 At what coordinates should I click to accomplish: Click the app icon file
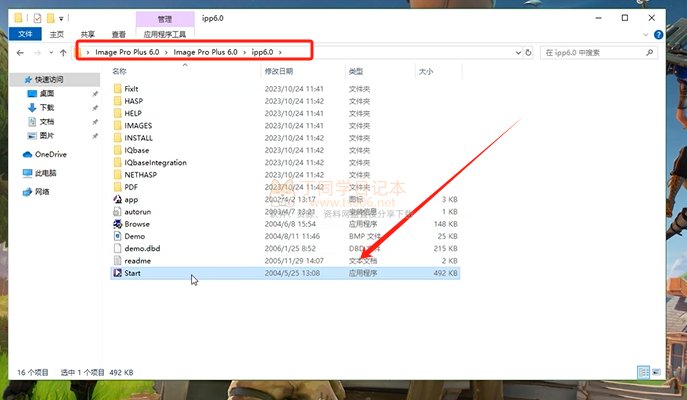(x=117, y=199)
